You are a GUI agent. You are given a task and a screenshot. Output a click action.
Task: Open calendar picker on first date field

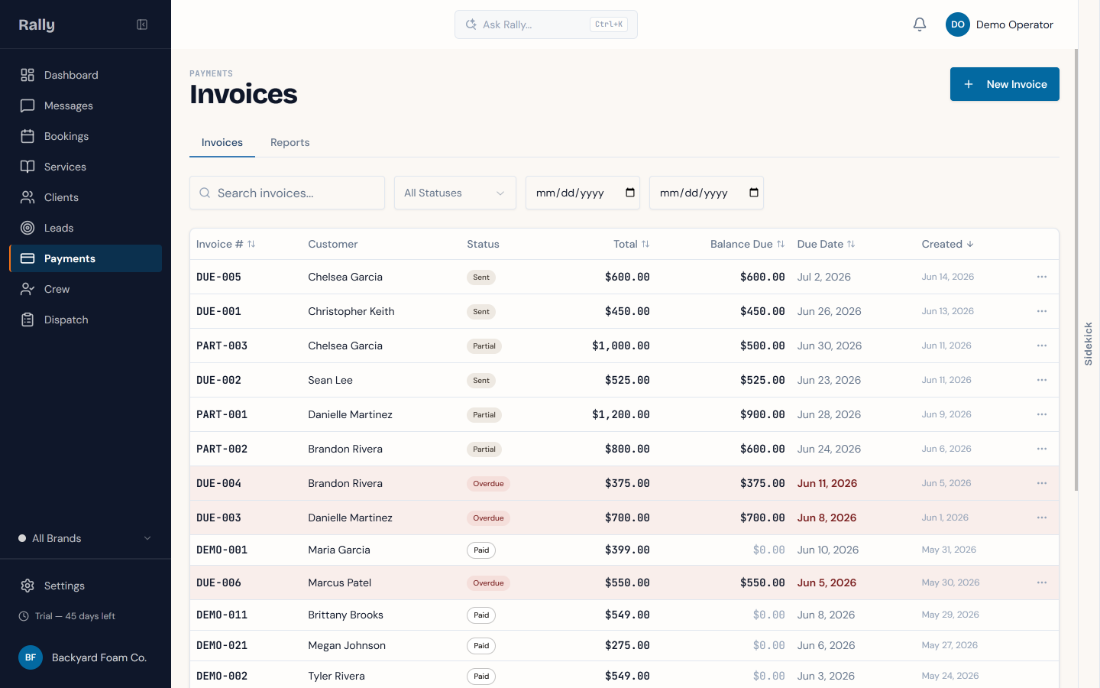click(x=629, y=193)
